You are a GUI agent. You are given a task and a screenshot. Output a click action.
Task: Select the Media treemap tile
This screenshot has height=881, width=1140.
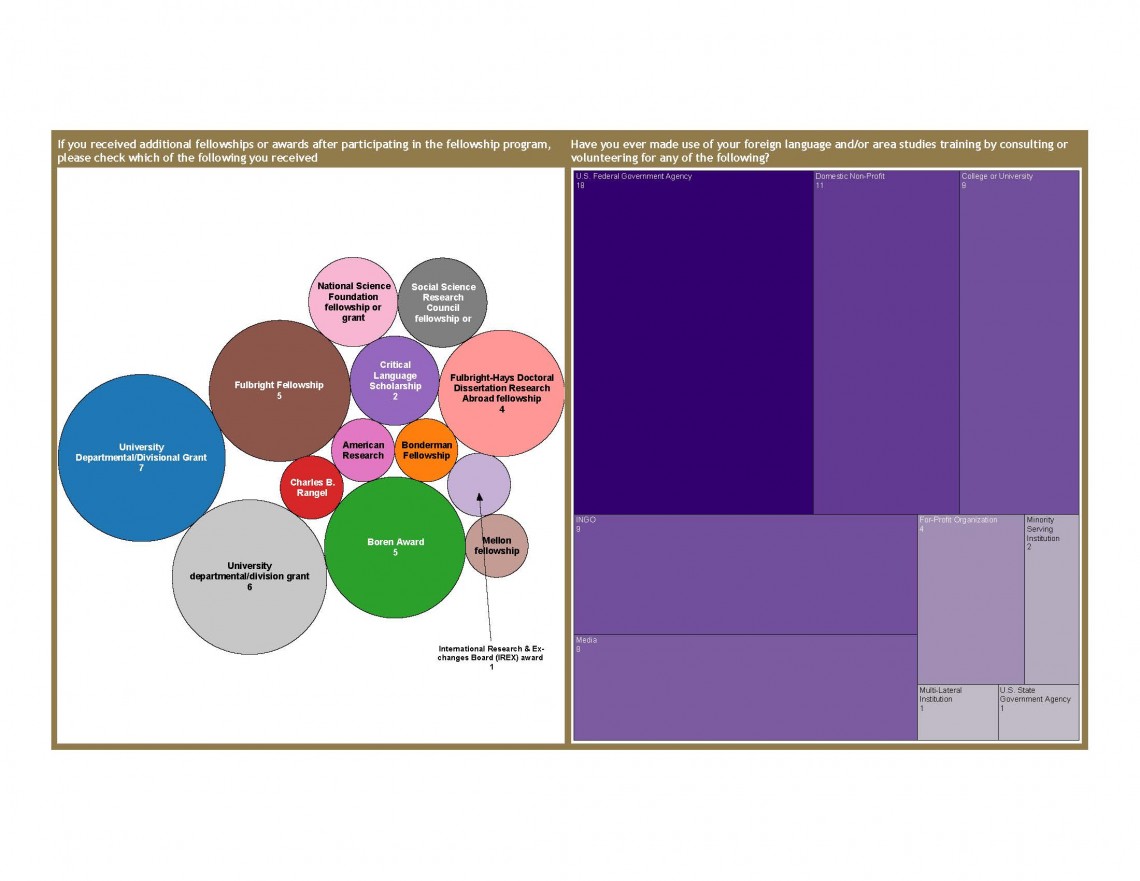pos(745,688)
